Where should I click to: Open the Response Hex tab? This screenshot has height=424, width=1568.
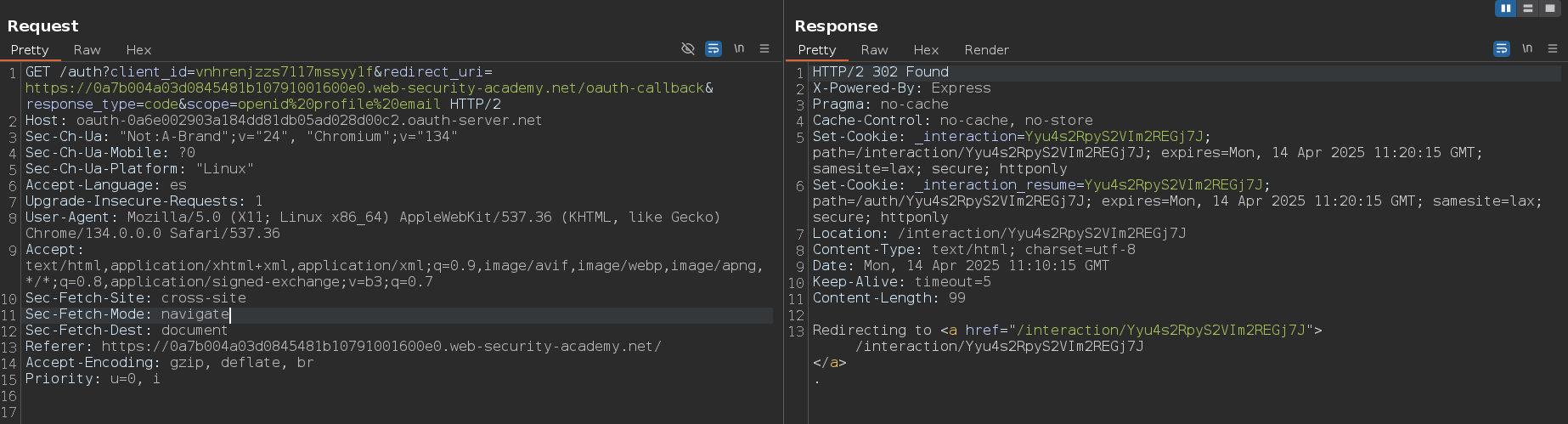926,50
